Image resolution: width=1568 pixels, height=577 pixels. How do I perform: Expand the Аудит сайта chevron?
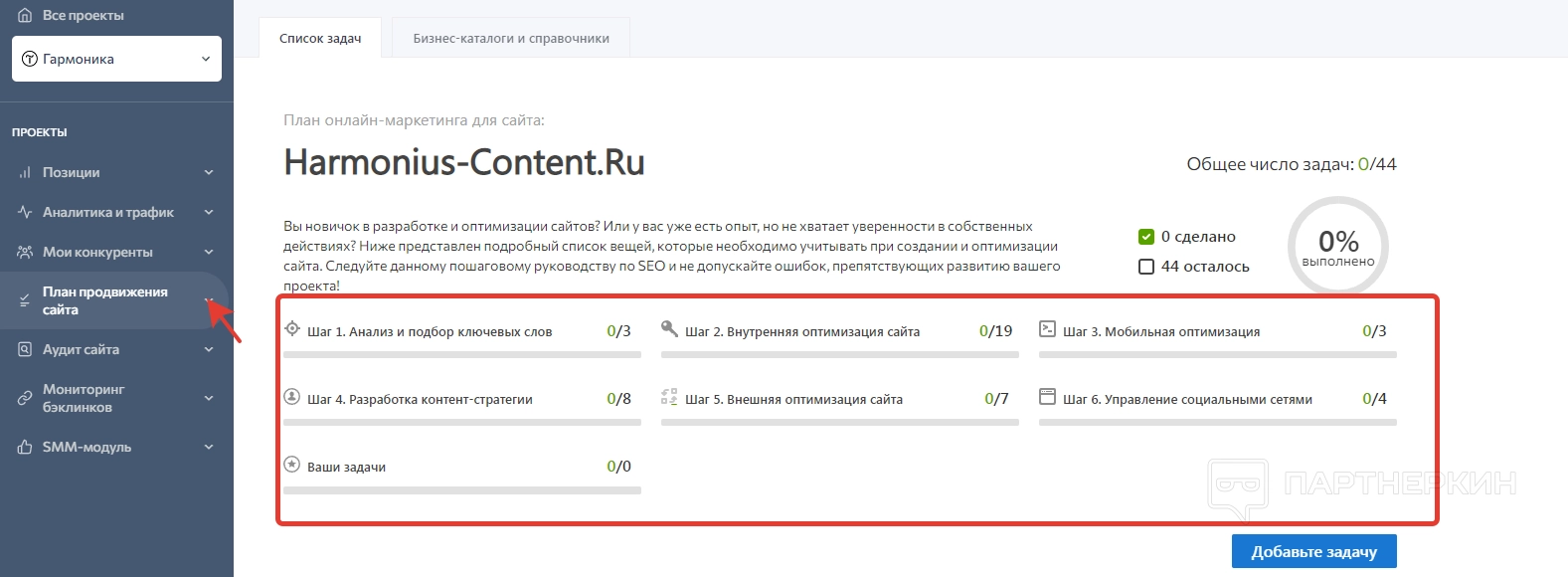pos(209,349)
